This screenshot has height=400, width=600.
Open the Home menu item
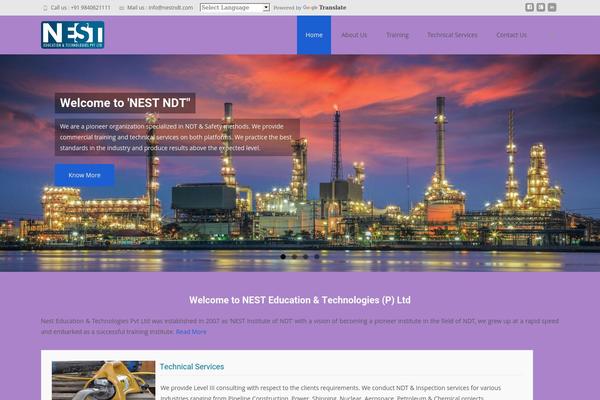[x=314, y=35]
